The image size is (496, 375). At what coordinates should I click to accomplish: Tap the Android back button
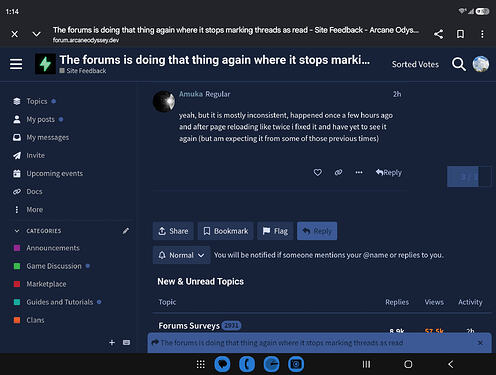click(x=451, y=364)
